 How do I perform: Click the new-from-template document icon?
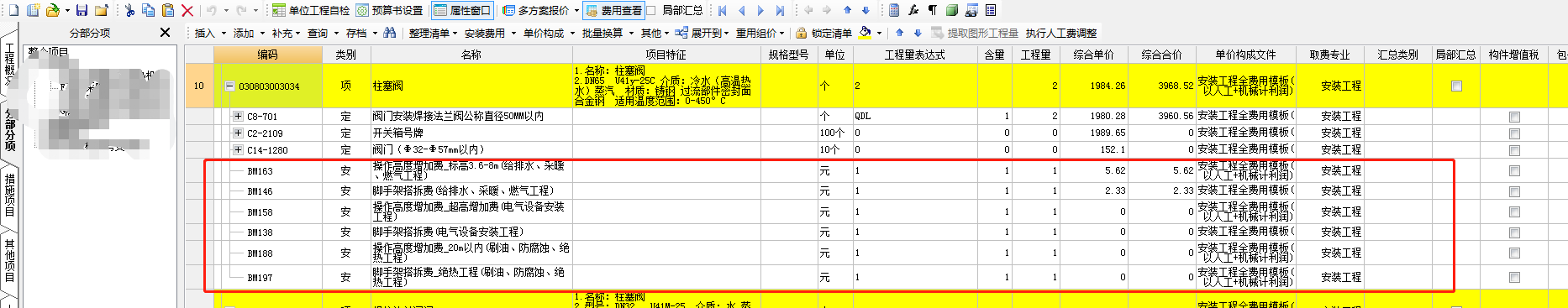click(x=33, y=10)
